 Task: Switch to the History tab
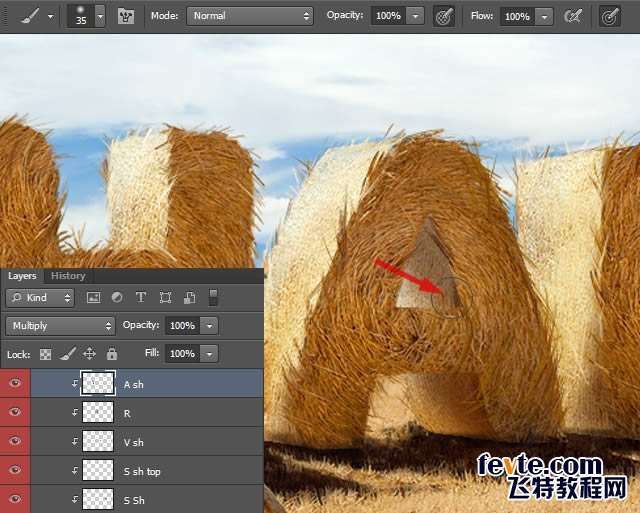click(68, 276)
